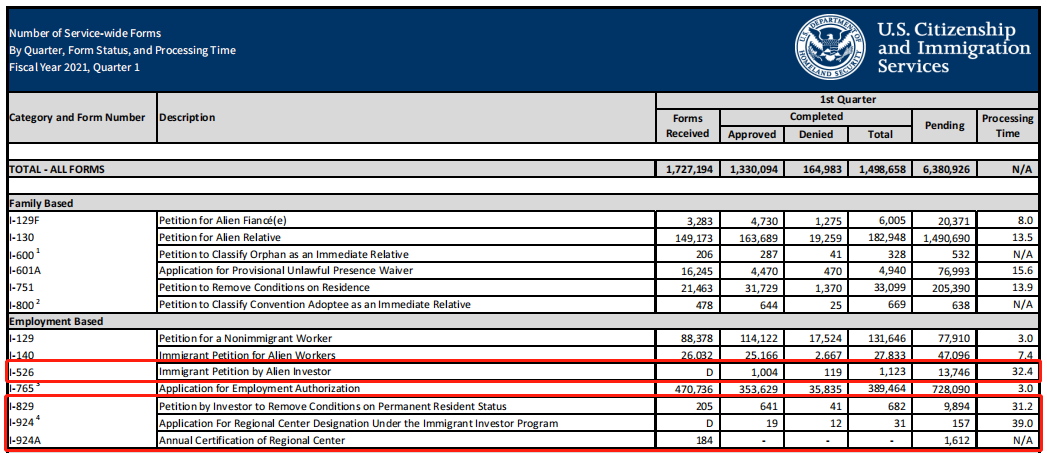Click the 'Fiscal Year 2021, Quarter 1' line
The image size is (1047, 453).
pos(75,67)
